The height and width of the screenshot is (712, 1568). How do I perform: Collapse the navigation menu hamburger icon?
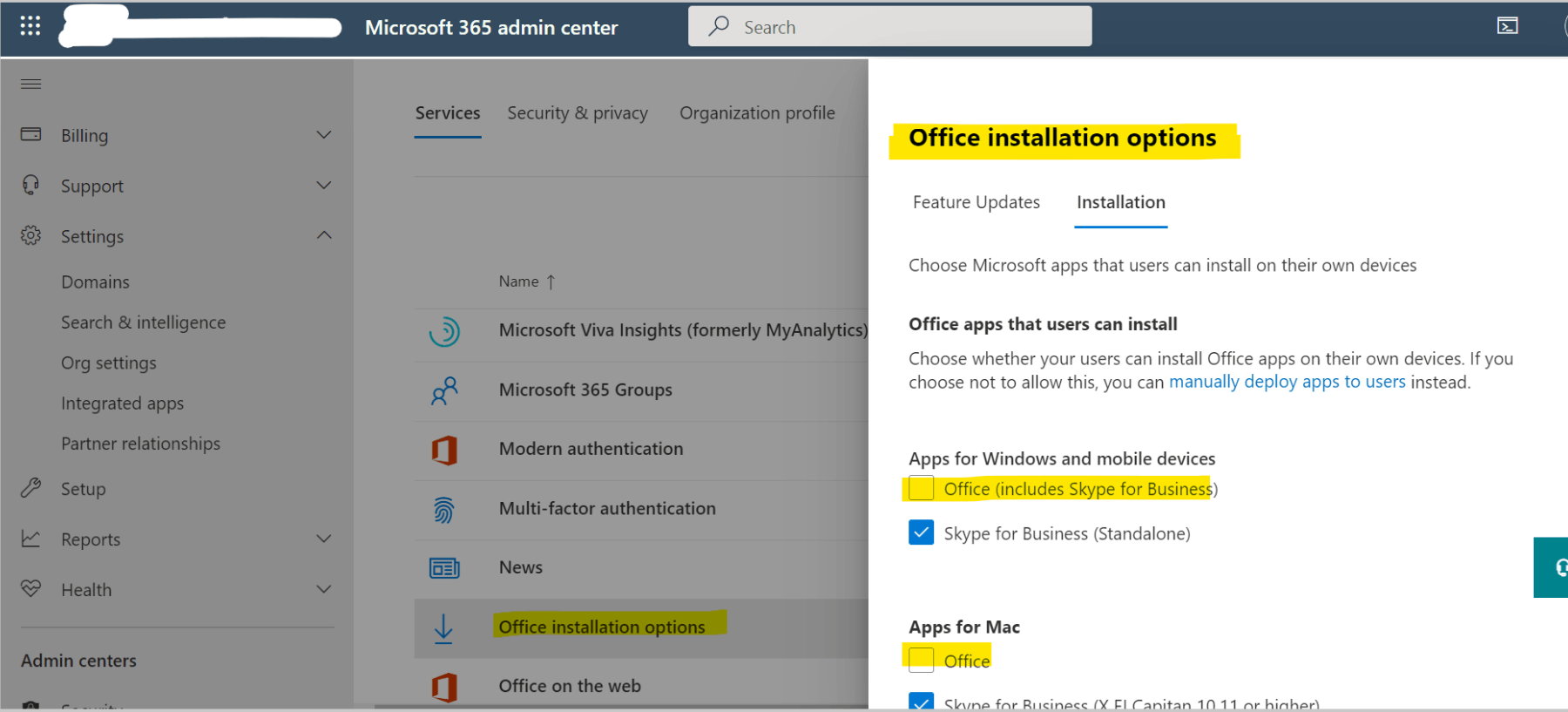[x=30, y=84]
